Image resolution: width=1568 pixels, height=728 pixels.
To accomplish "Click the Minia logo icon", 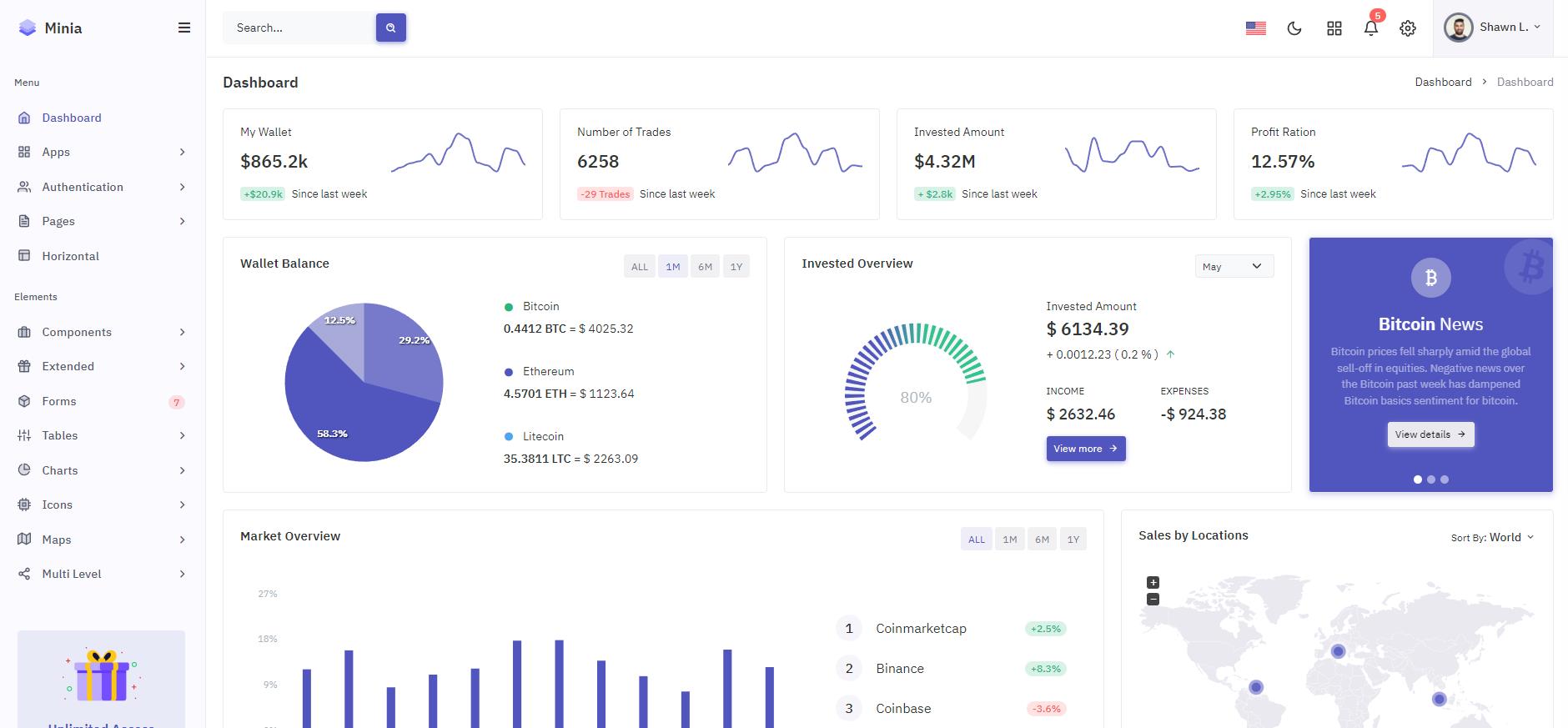I will coord(28,28).
